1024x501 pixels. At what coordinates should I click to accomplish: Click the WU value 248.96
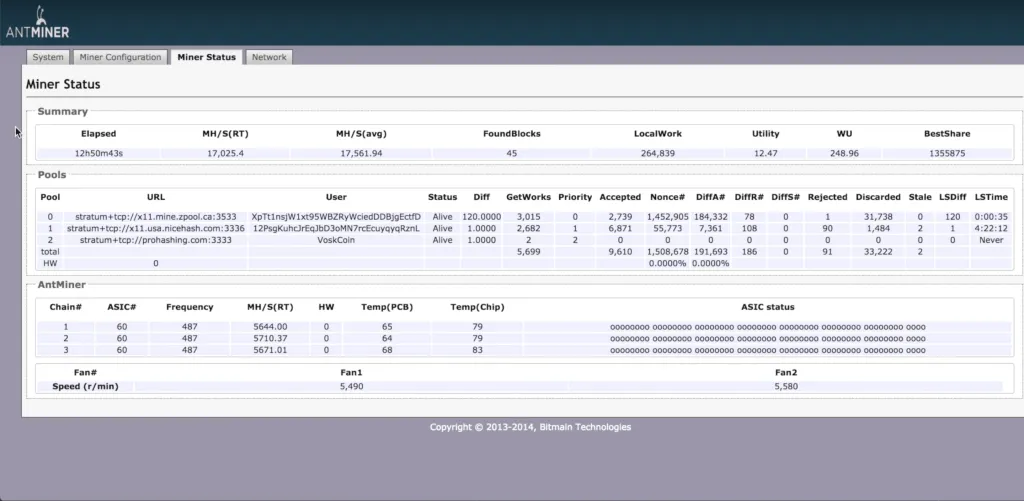pos(845,154)
